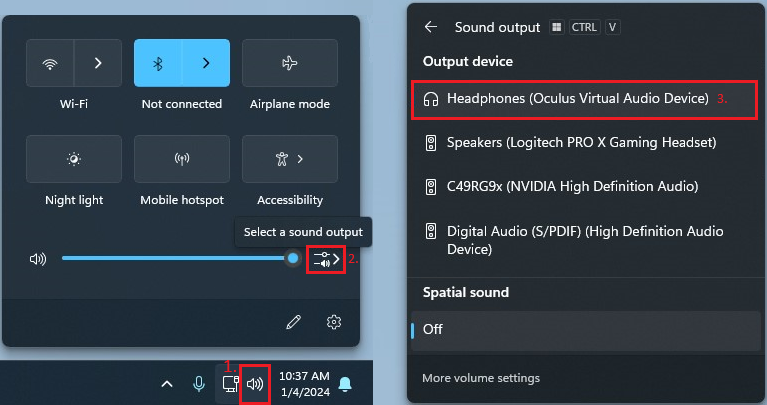Open the notification bell in taskbar

[345, 383]
